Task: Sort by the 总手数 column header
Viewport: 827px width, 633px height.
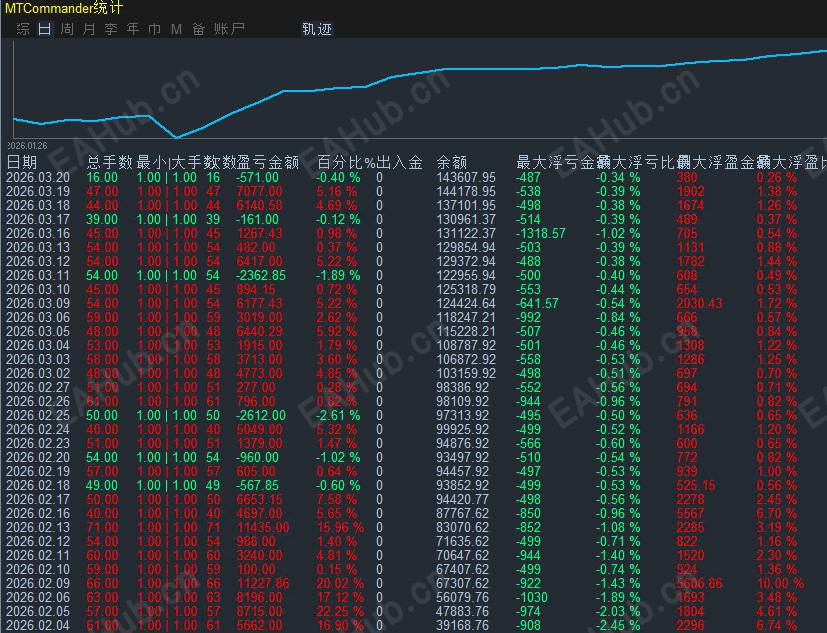Action: tap(109, 162)
